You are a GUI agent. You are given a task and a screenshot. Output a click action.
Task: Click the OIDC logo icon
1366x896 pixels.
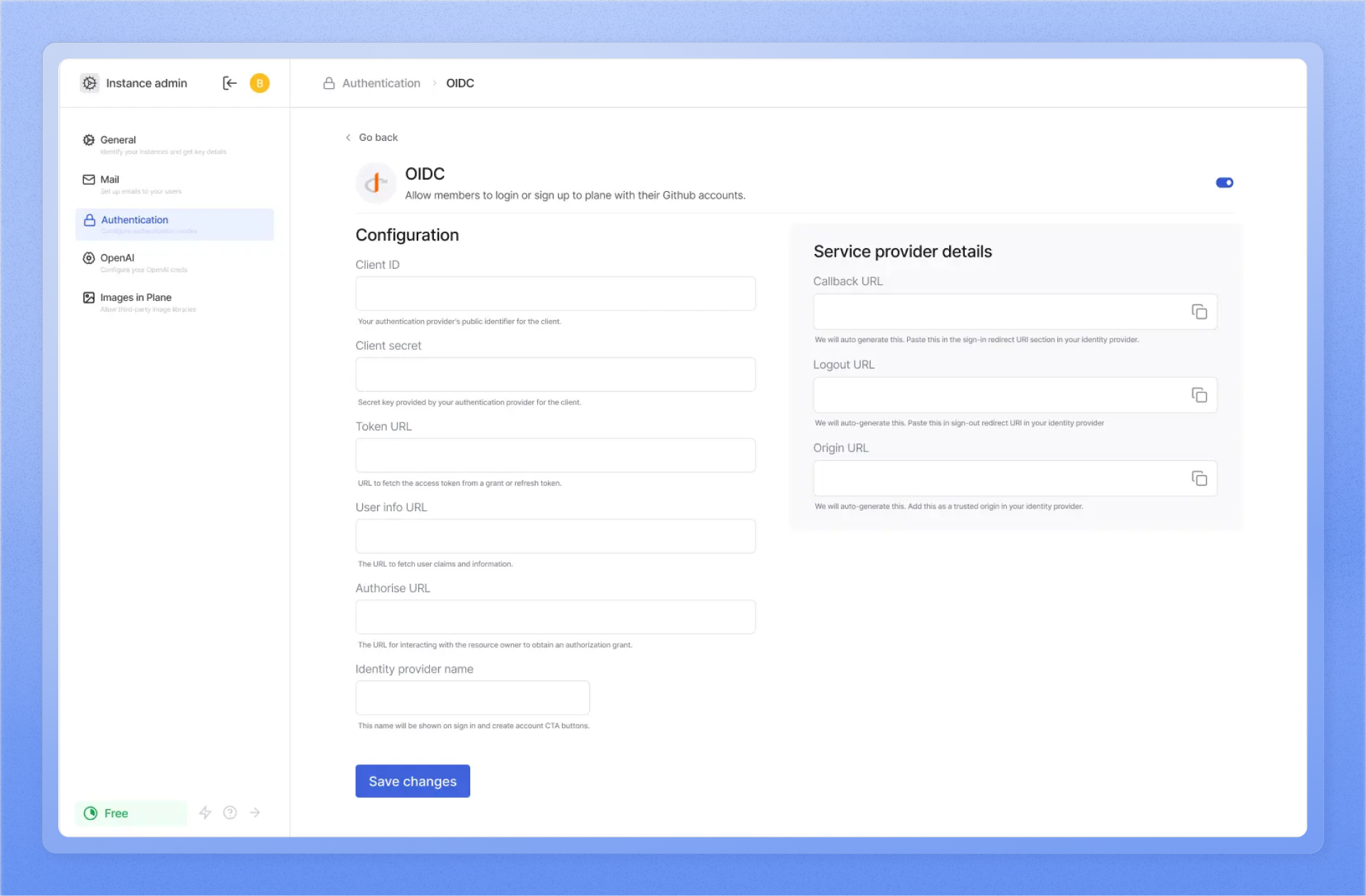point(376,183)
